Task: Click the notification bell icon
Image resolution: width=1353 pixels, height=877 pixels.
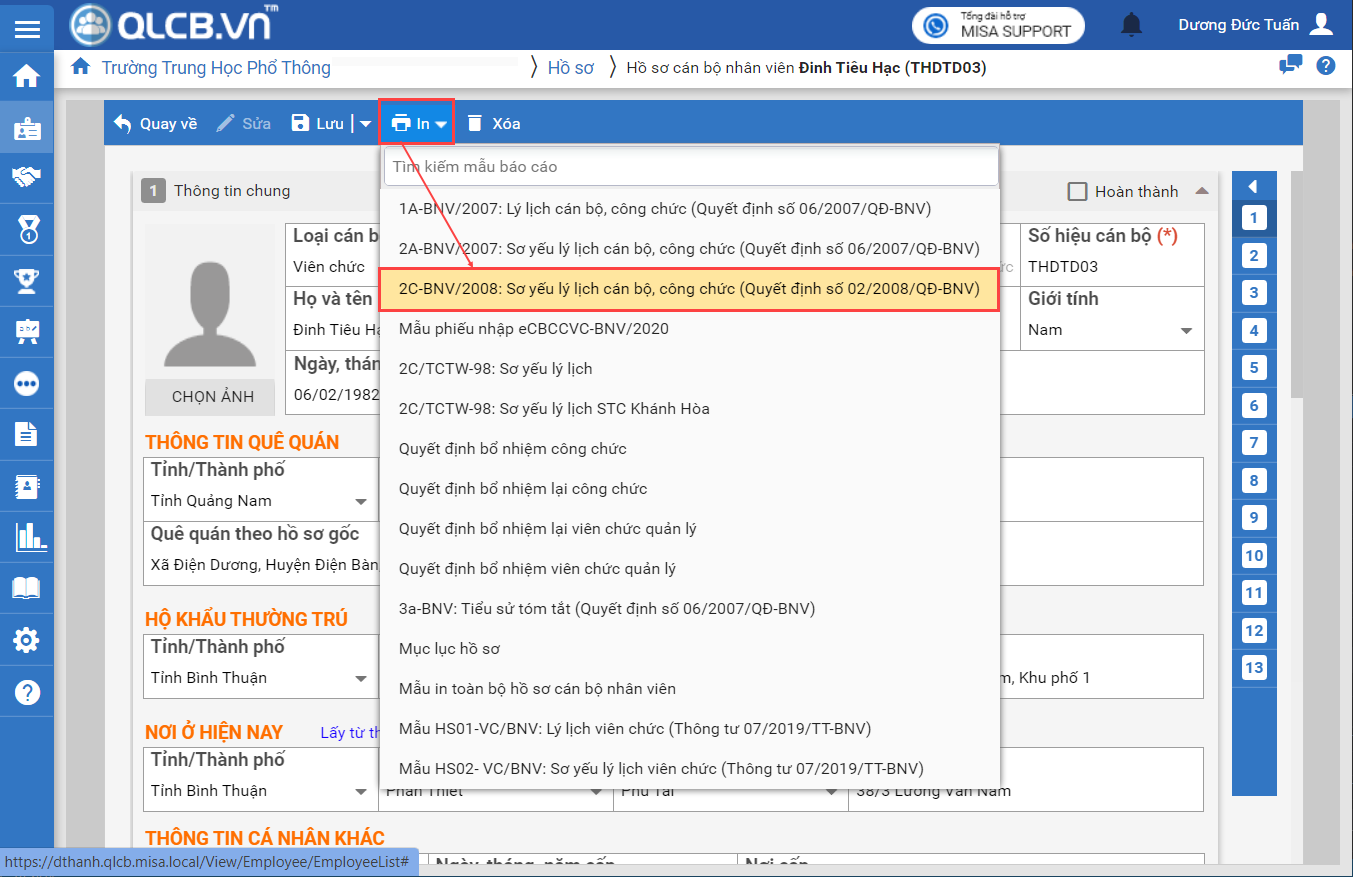Action: coord(1131,25)
